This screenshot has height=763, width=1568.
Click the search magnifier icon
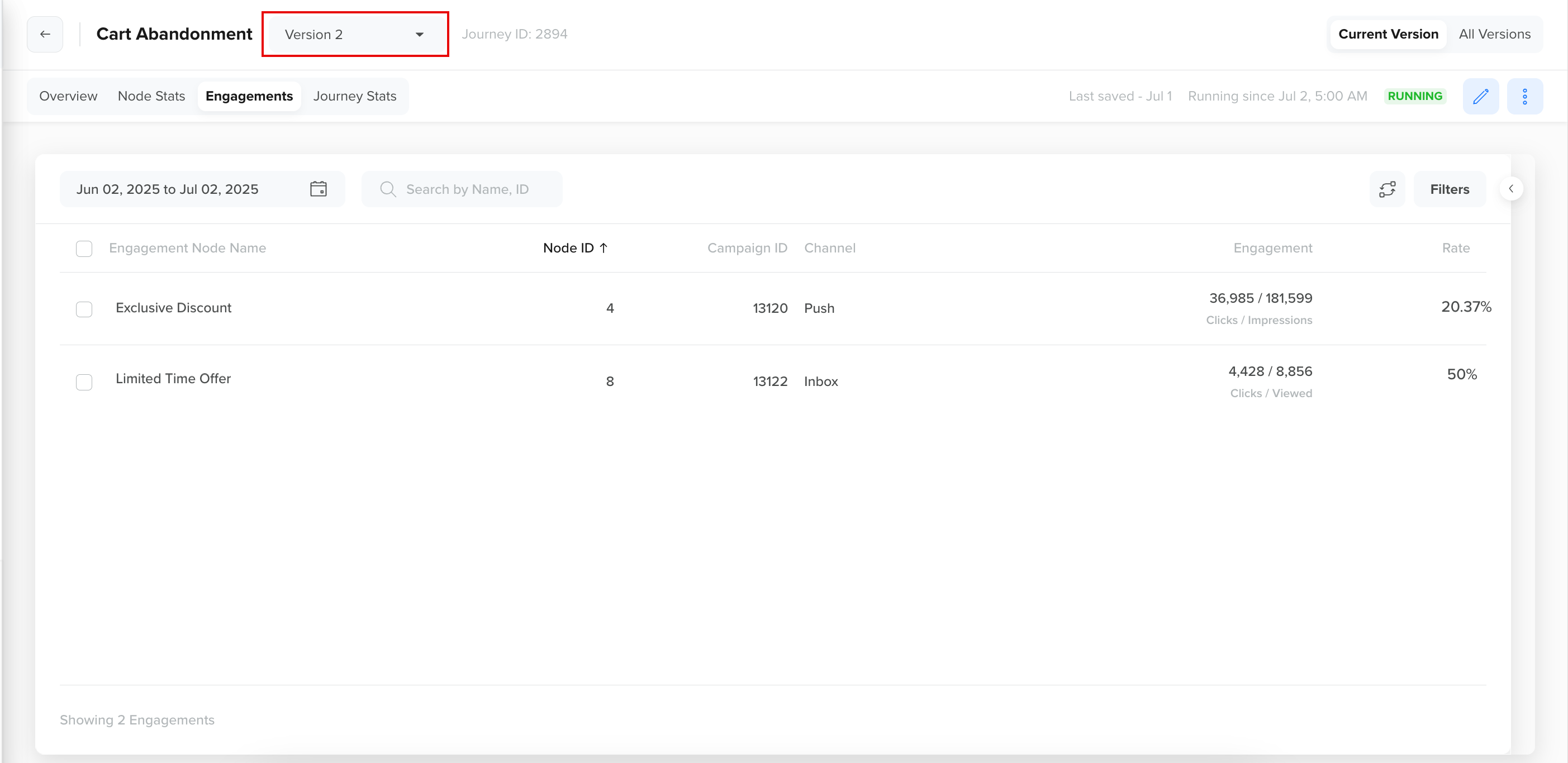tap(388, 189)
